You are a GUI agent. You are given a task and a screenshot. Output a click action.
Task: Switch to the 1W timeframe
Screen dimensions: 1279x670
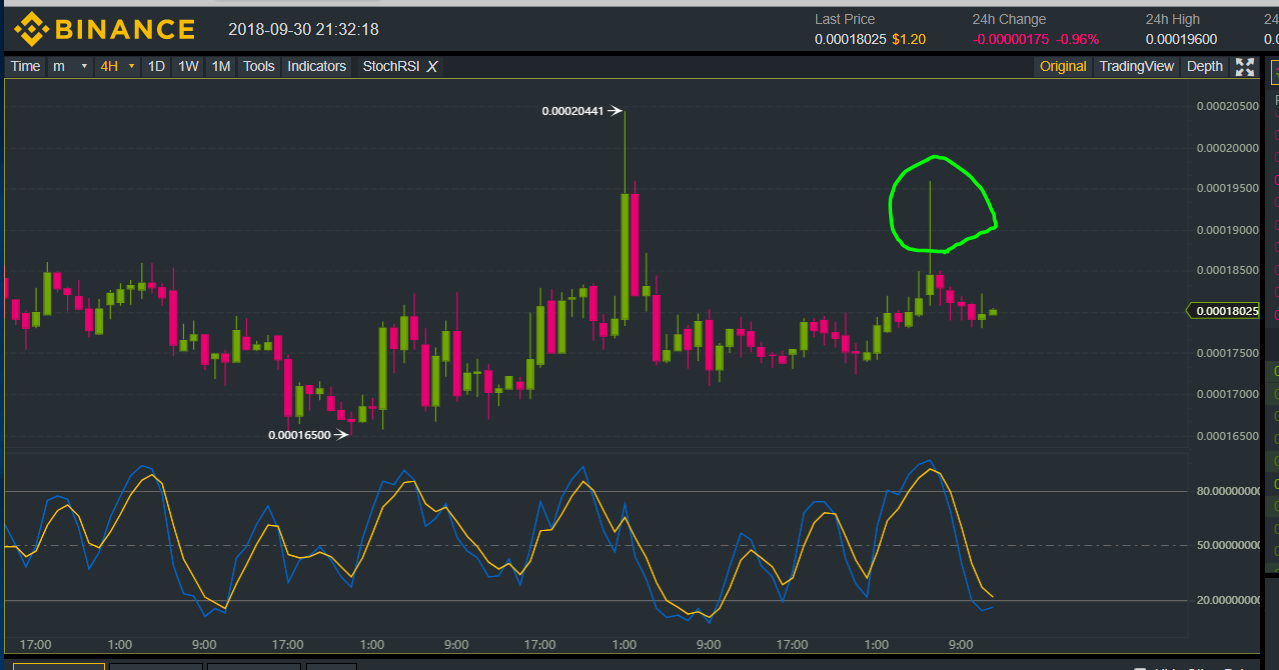click(188, 67)
